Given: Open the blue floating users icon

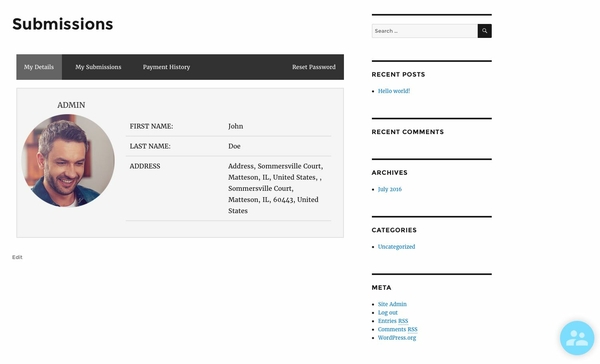Looking at the screenshot, I should tap(577, 338).
